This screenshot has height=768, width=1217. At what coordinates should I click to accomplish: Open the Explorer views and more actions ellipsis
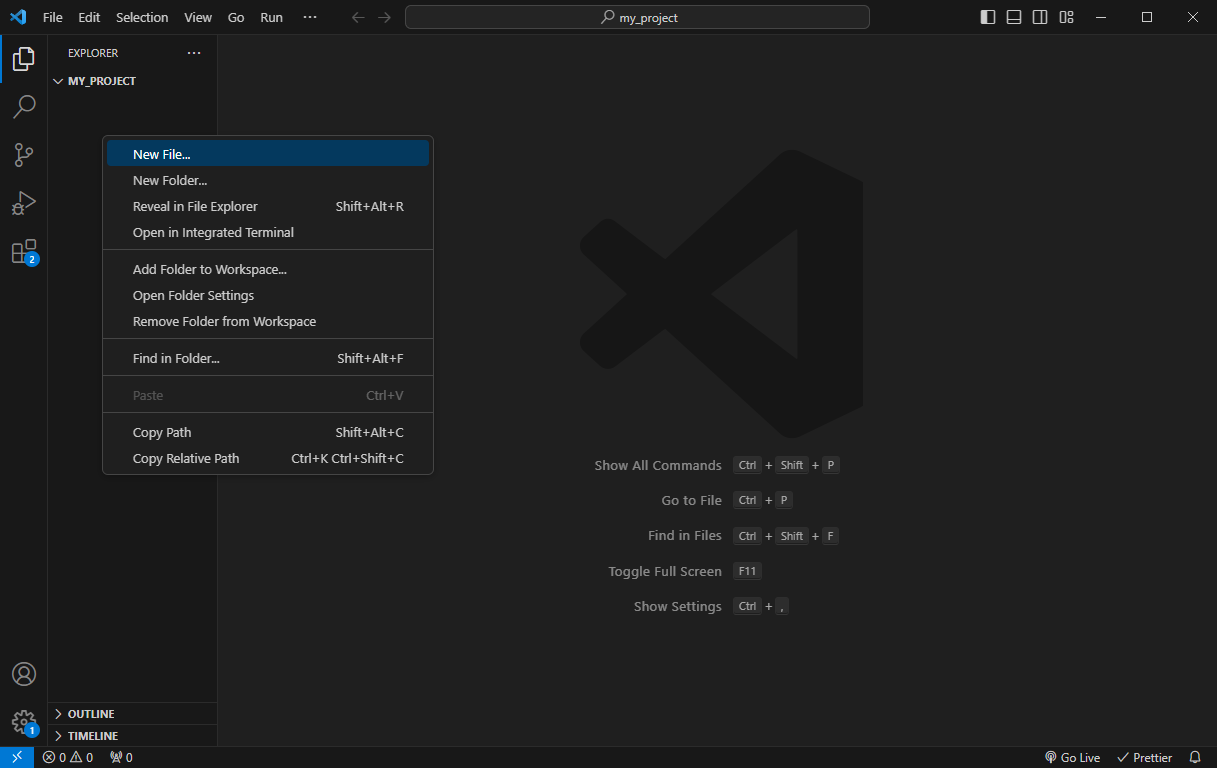(x=194, y=53)
